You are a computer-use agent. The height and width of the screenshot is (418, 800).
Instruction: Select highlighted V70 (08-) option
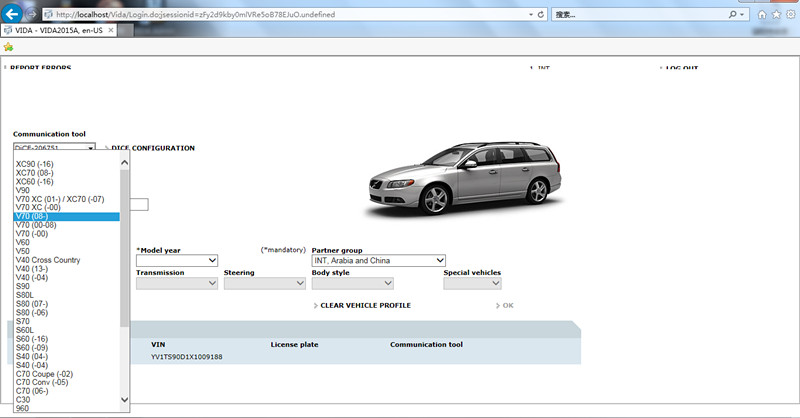coord(67,216)
